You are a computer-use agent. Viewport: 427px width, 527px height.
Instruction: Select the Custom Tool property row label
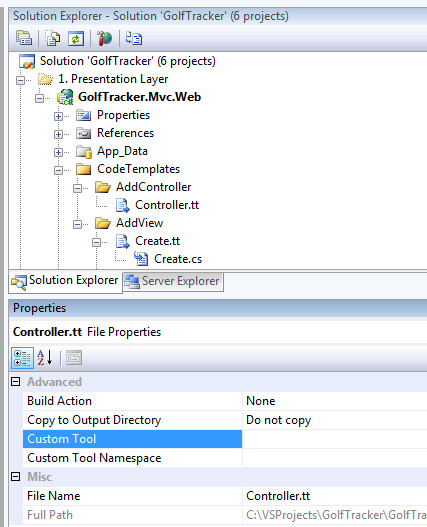click(132, 439)
